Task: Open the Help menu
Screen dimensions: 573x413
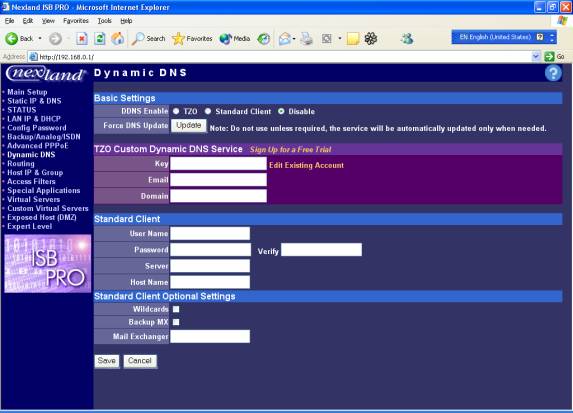Action: pos(126,21)
